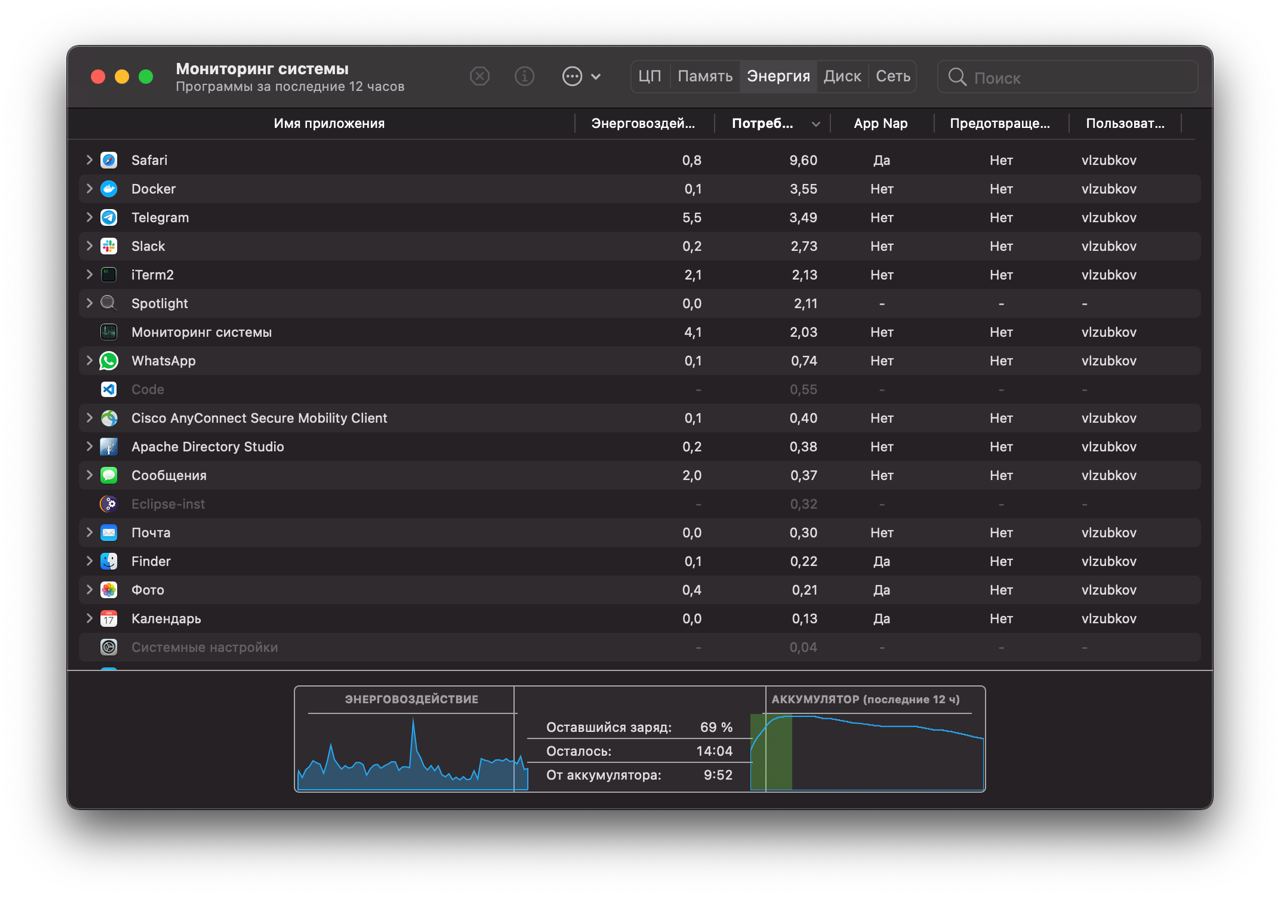The width and height of the screenshot is (1280, 898).
Task: Expand the Telegram row
Action: click(x=89, y=217)
